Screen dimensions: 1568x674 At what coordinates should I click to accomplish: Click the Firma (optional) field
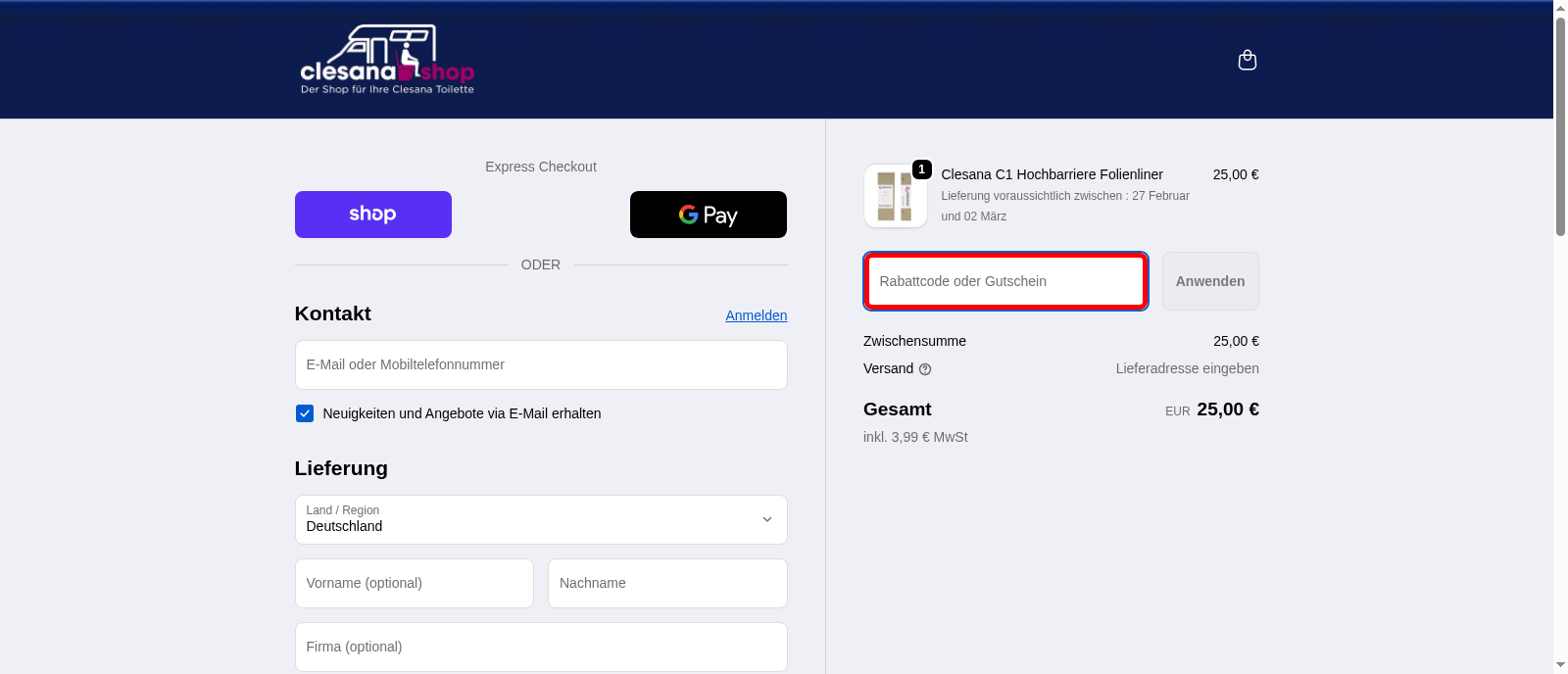(541, 647)
